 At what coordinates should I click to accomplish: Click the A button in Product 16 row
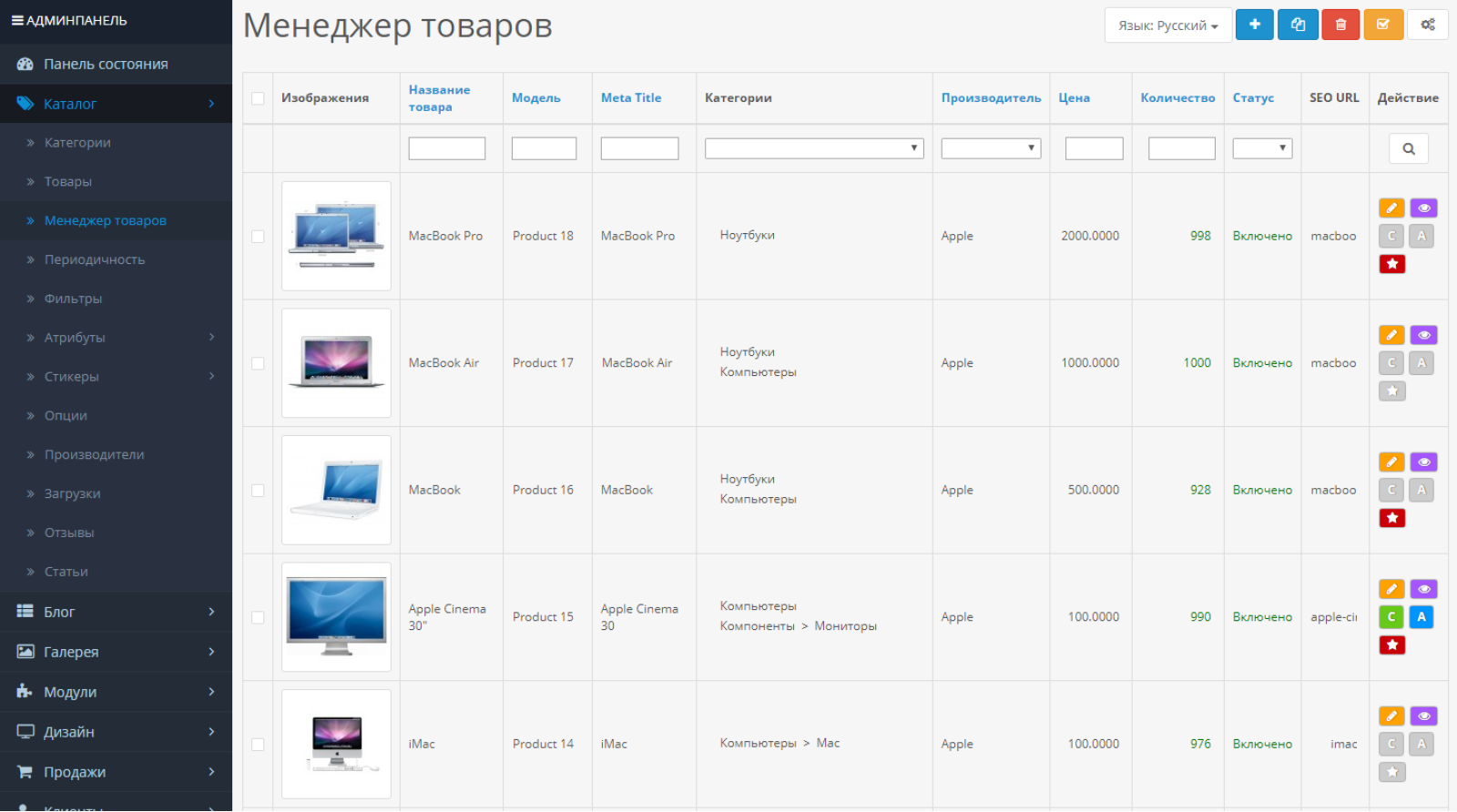coord(1421,490)
